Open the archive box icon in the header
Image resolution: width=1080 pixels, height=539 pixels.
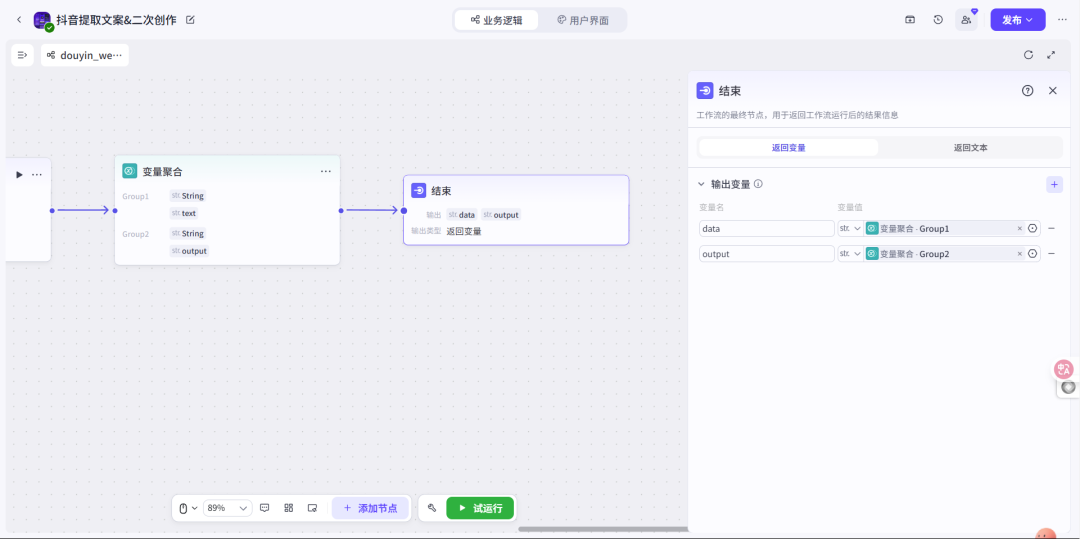click(x=910, y=20)
